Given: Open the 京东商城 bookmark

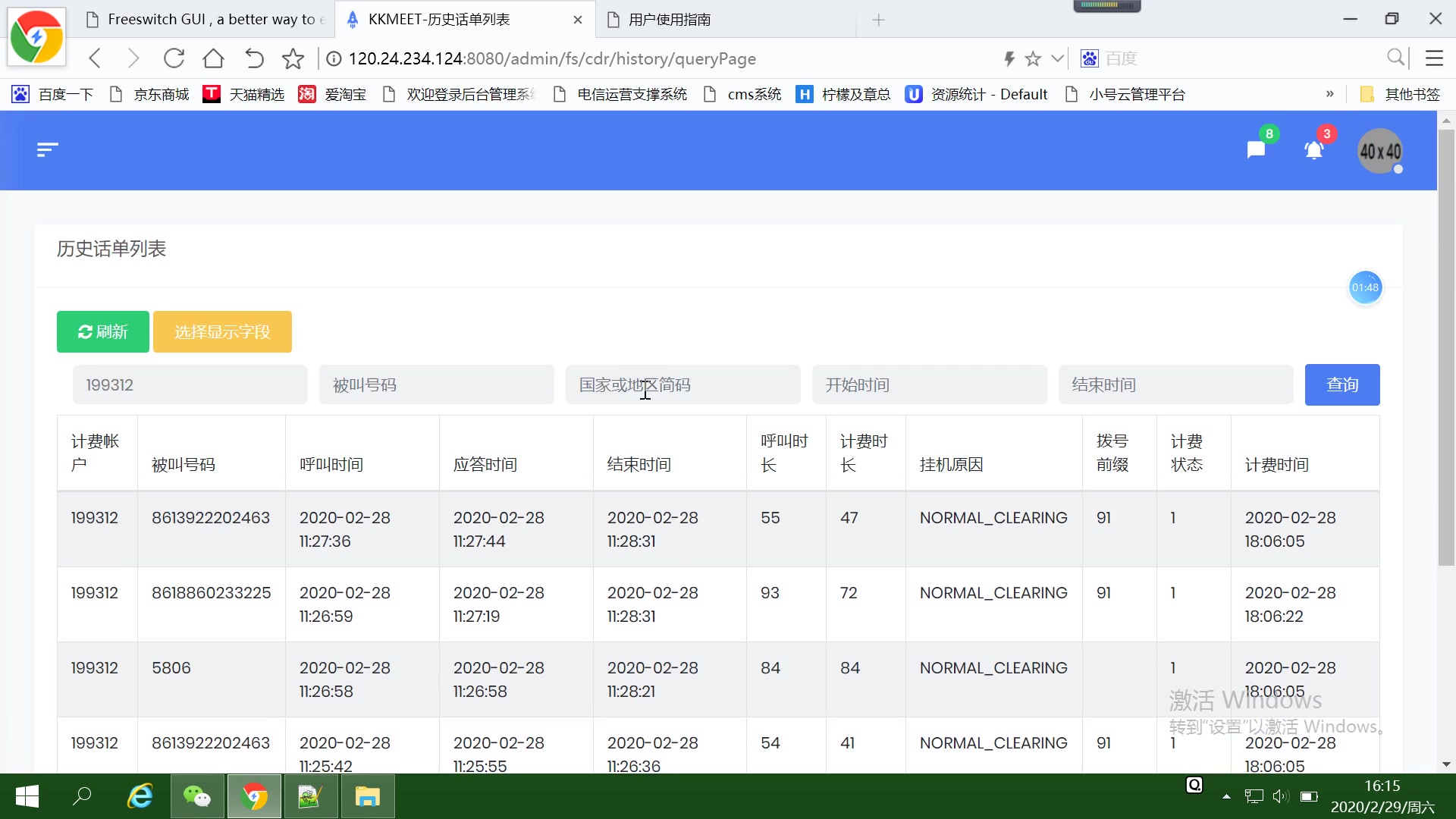Looking at the screenshot, I should click(x=149, y=94).
